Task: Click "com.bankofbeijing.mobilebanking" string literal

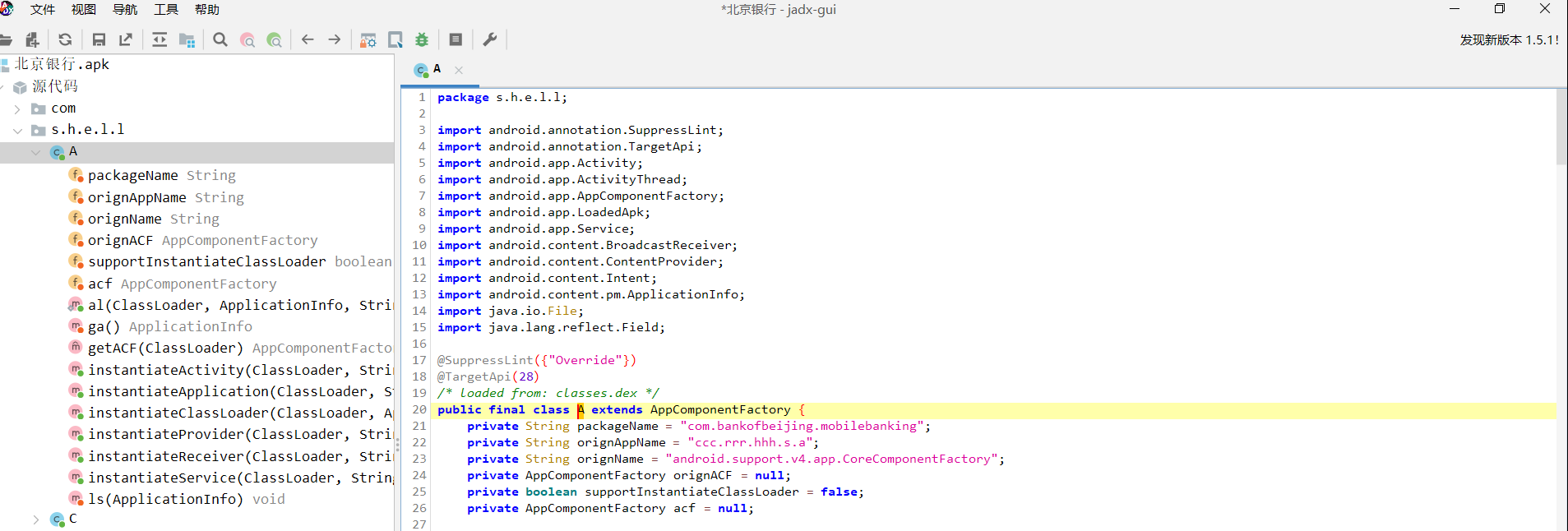Action: click(x=803, y=427)
